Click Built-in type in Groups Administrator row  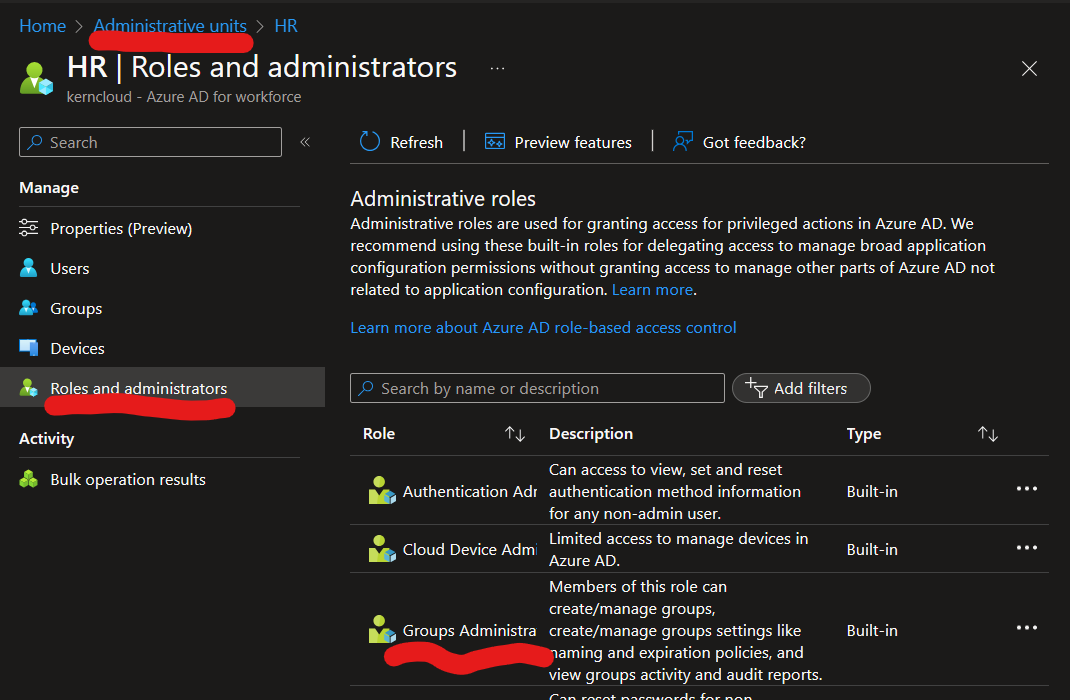[872, 630]
